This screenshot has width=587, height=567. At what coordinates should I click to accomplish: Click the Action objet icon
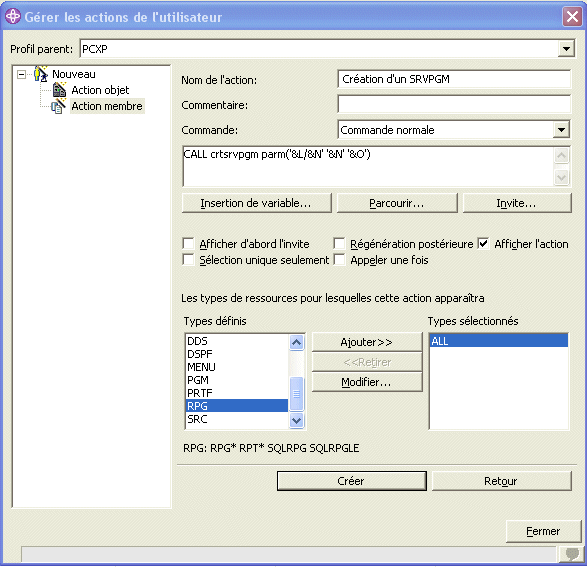(60, 90)
